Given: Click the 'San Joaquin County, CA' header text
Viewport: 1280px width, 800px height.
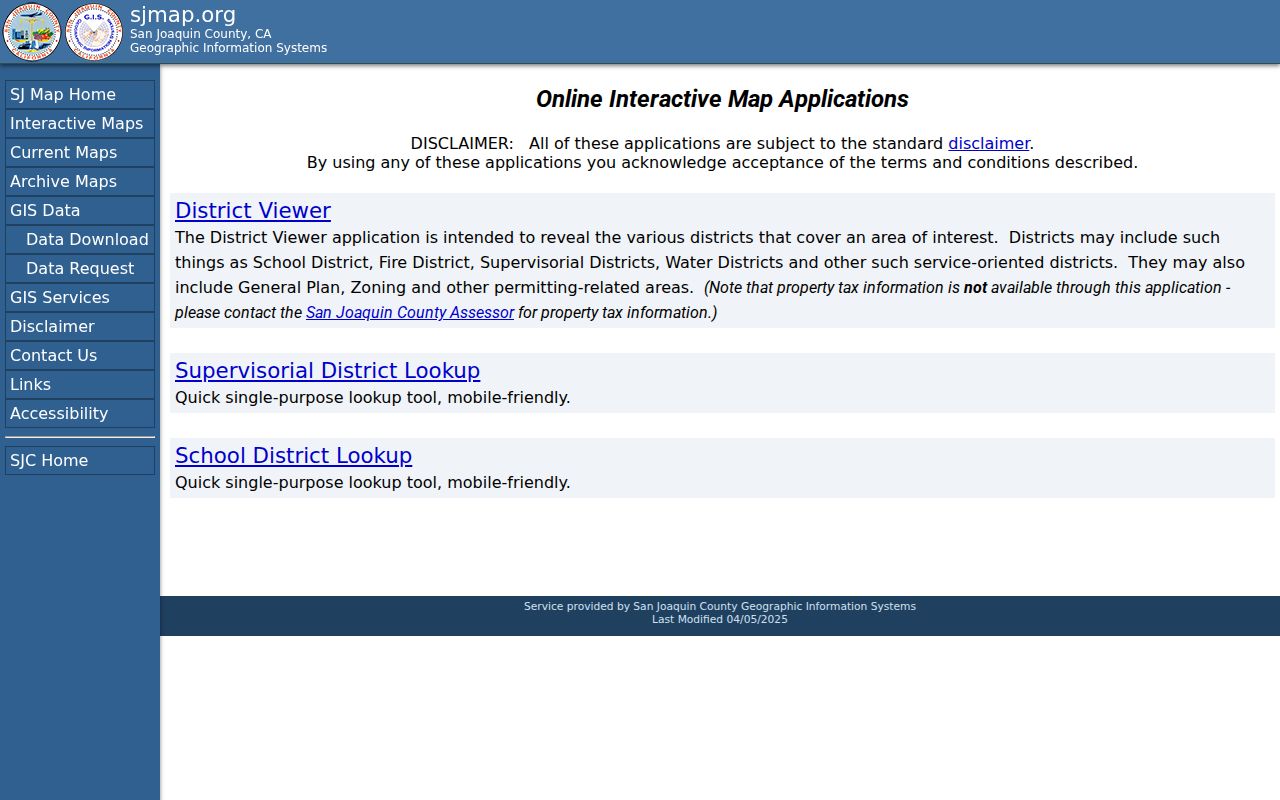Looking at the screenshot, I should point(200,34).
